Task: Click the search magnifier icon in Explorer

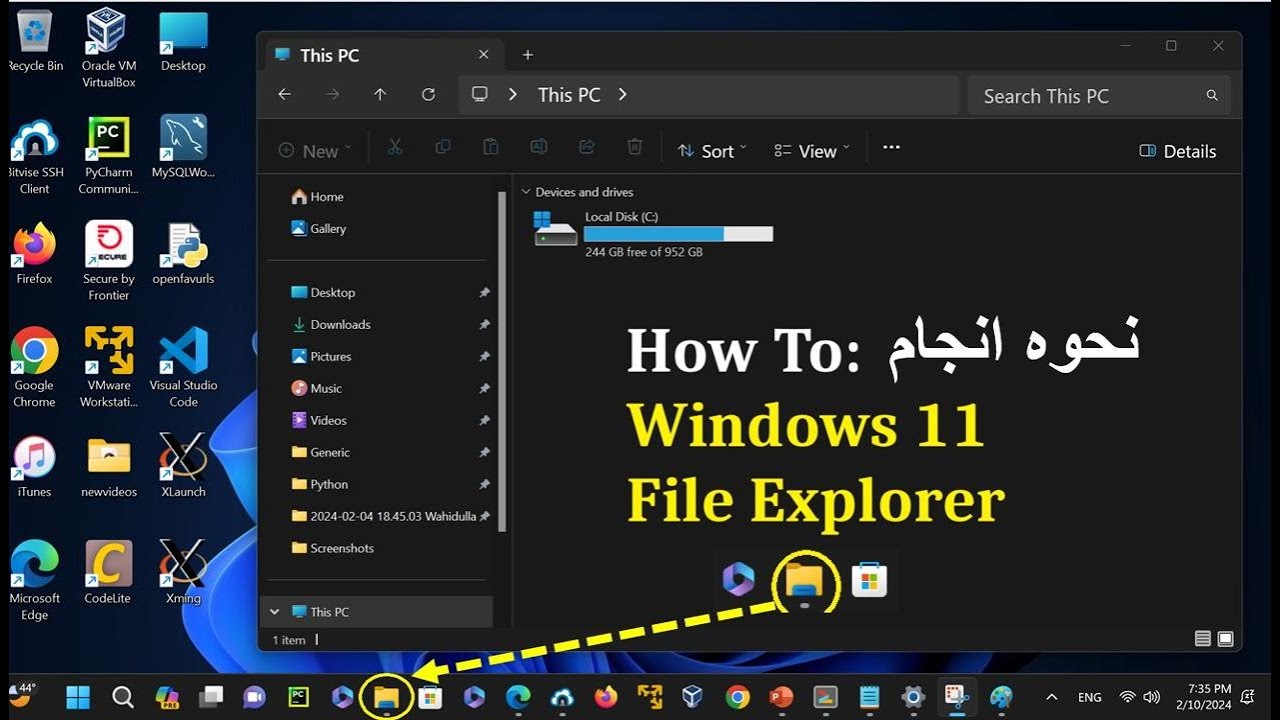Action: 1212,96
